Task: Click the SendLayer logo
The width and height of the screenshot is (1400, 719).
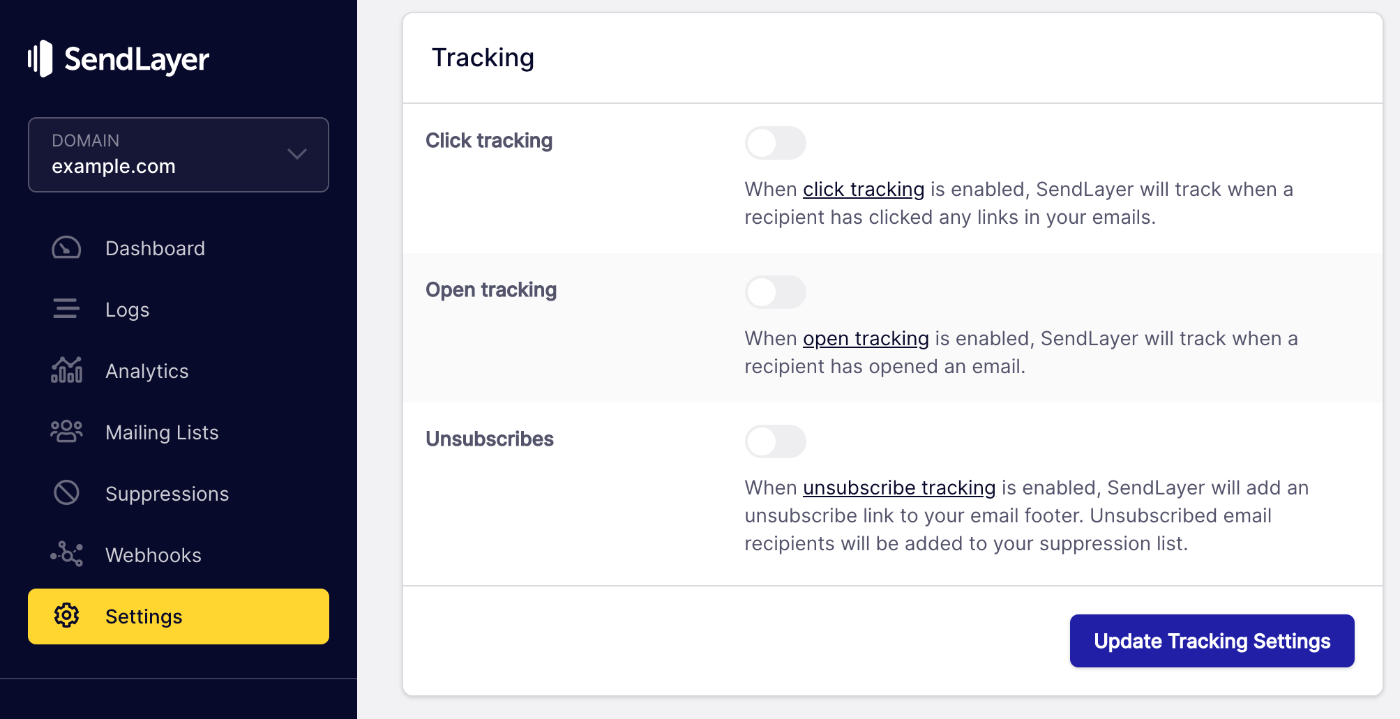Action: (118, 58)
